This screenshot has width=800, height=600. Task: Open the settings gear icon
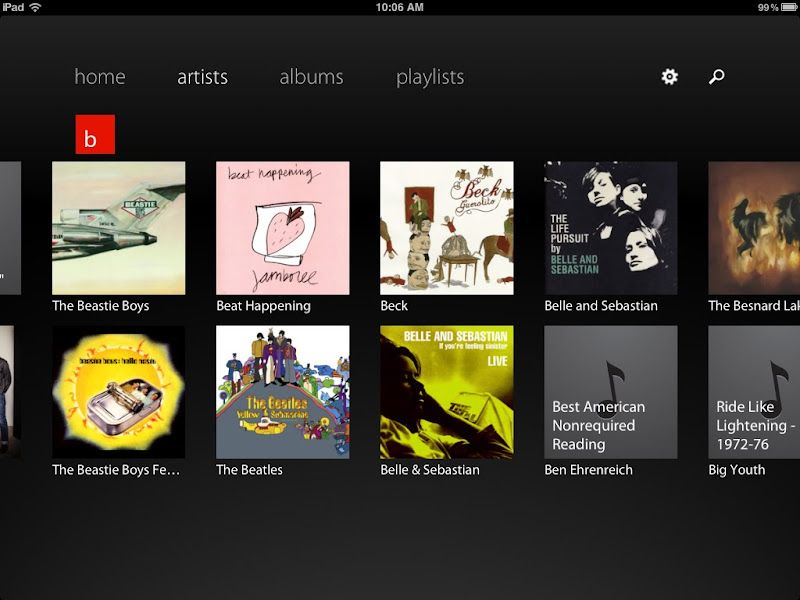[669, 77]
